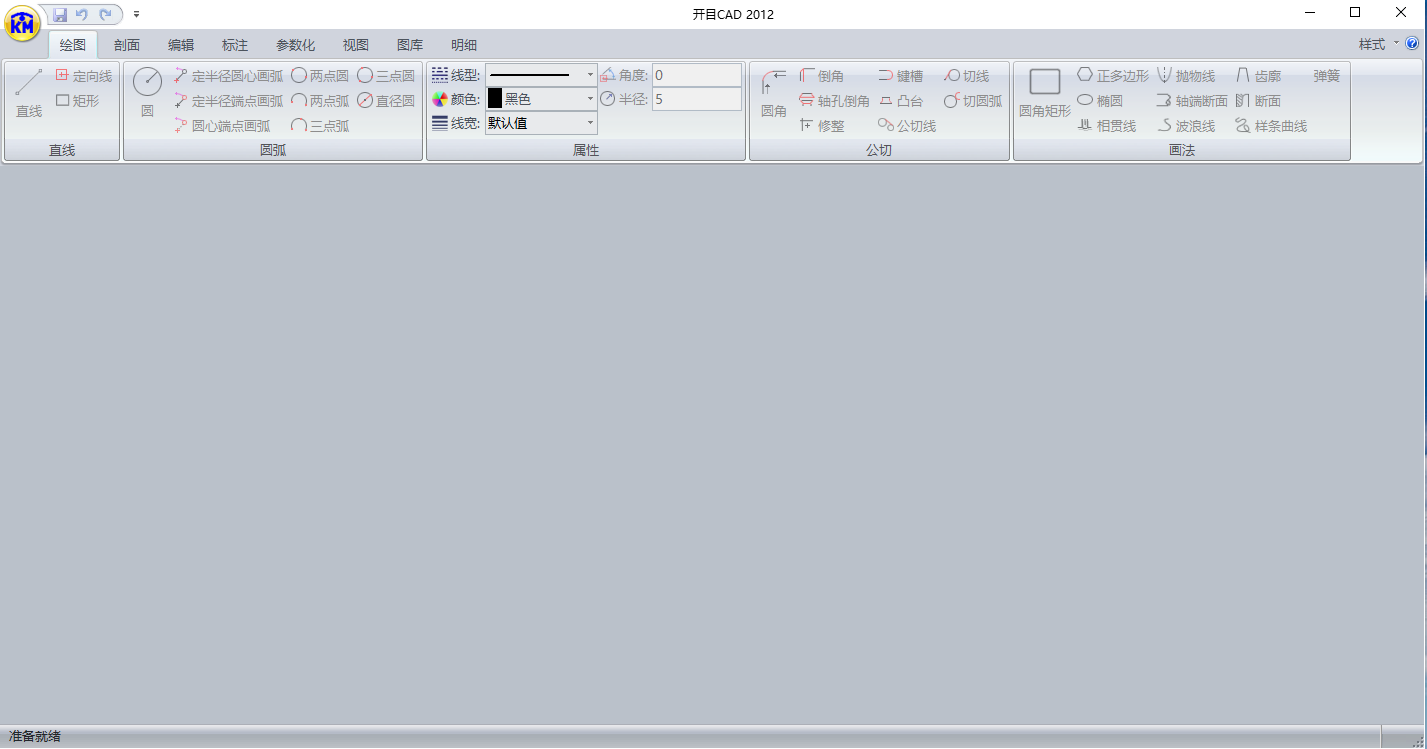1427x749 pixels.
Task: Pick the 三点圆 three-point circle tool
Action: (386, 76)
